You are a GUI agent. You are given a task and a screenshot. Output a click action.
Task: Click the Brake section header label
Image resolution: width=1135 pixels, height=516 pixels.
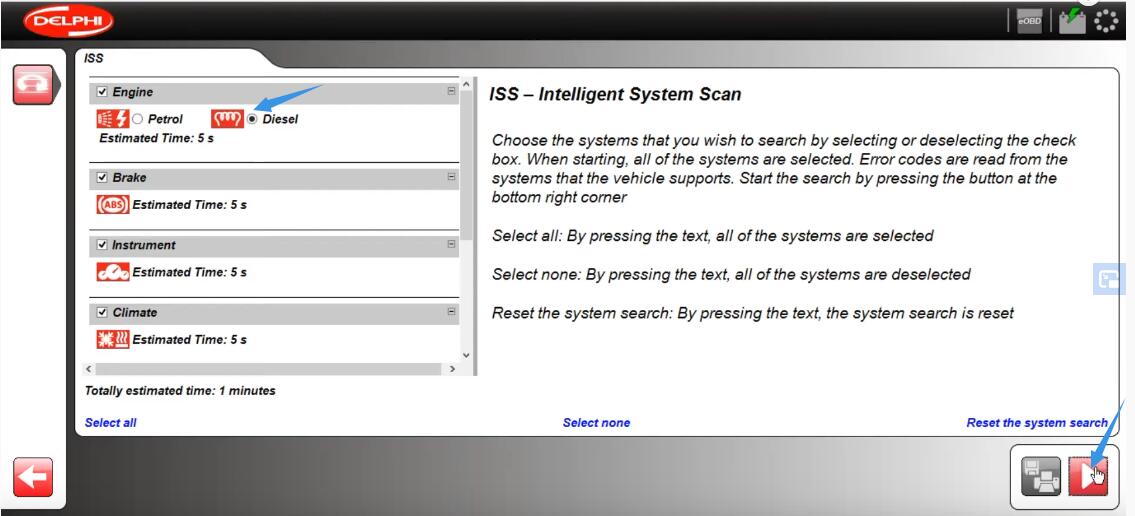click(130, 177)
